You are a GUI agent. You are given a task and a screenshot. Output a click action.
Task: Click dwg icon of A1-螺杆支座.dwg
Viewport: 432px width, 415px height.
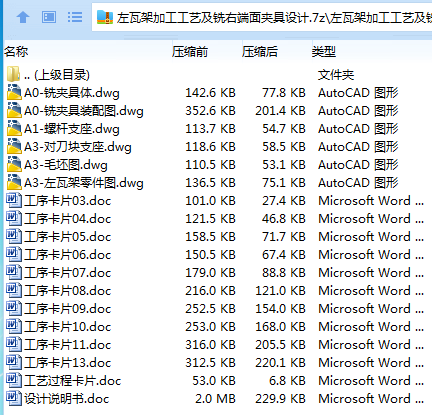(x=14, y=128)
